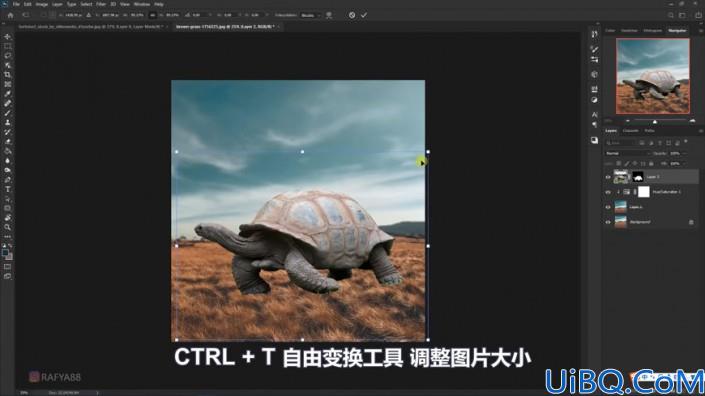The width and height of the screenshot is (705, 396).
Task: Select the Quick Selection tool
Action: point(8,65)
